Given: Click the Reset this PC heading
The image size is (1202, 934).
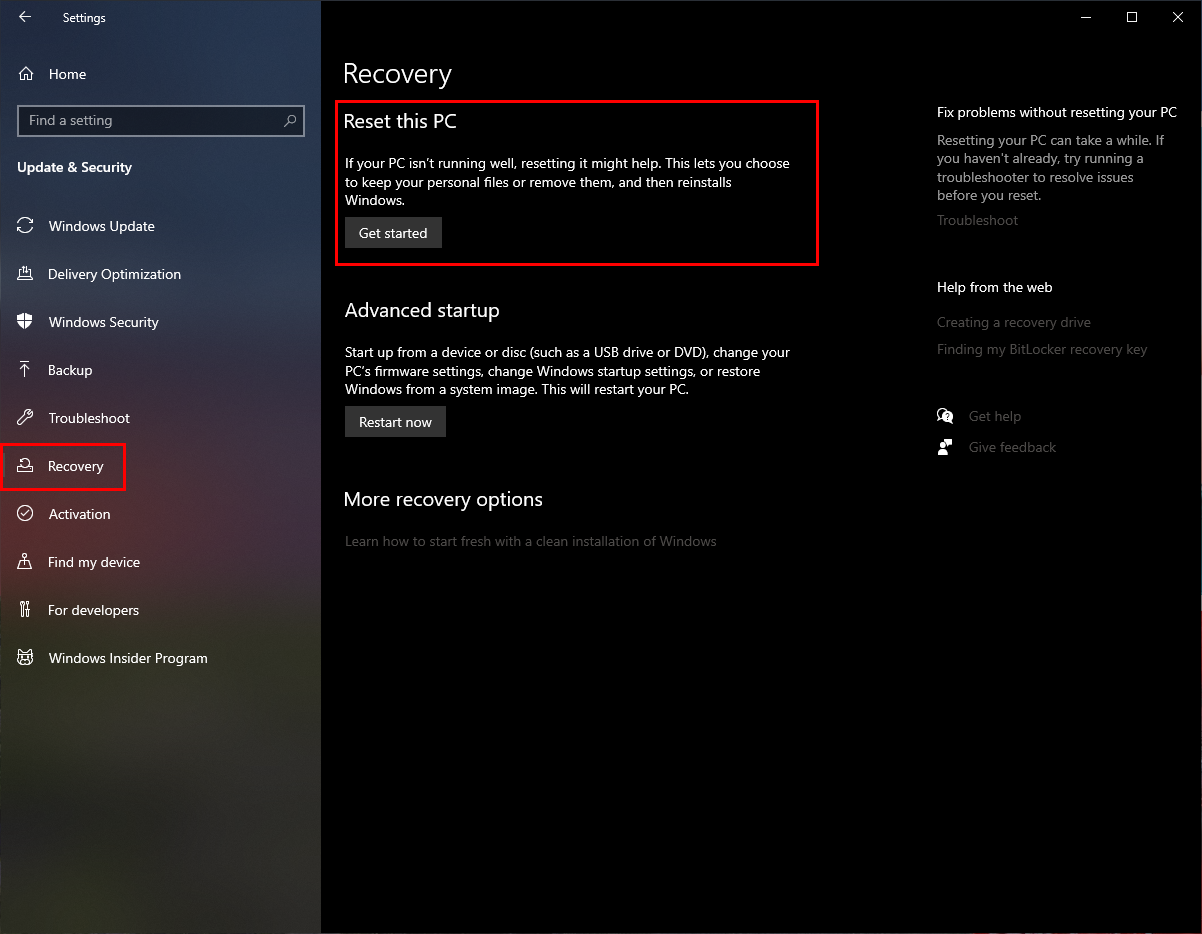Looking at the screenshot, I should coord(400,121).
